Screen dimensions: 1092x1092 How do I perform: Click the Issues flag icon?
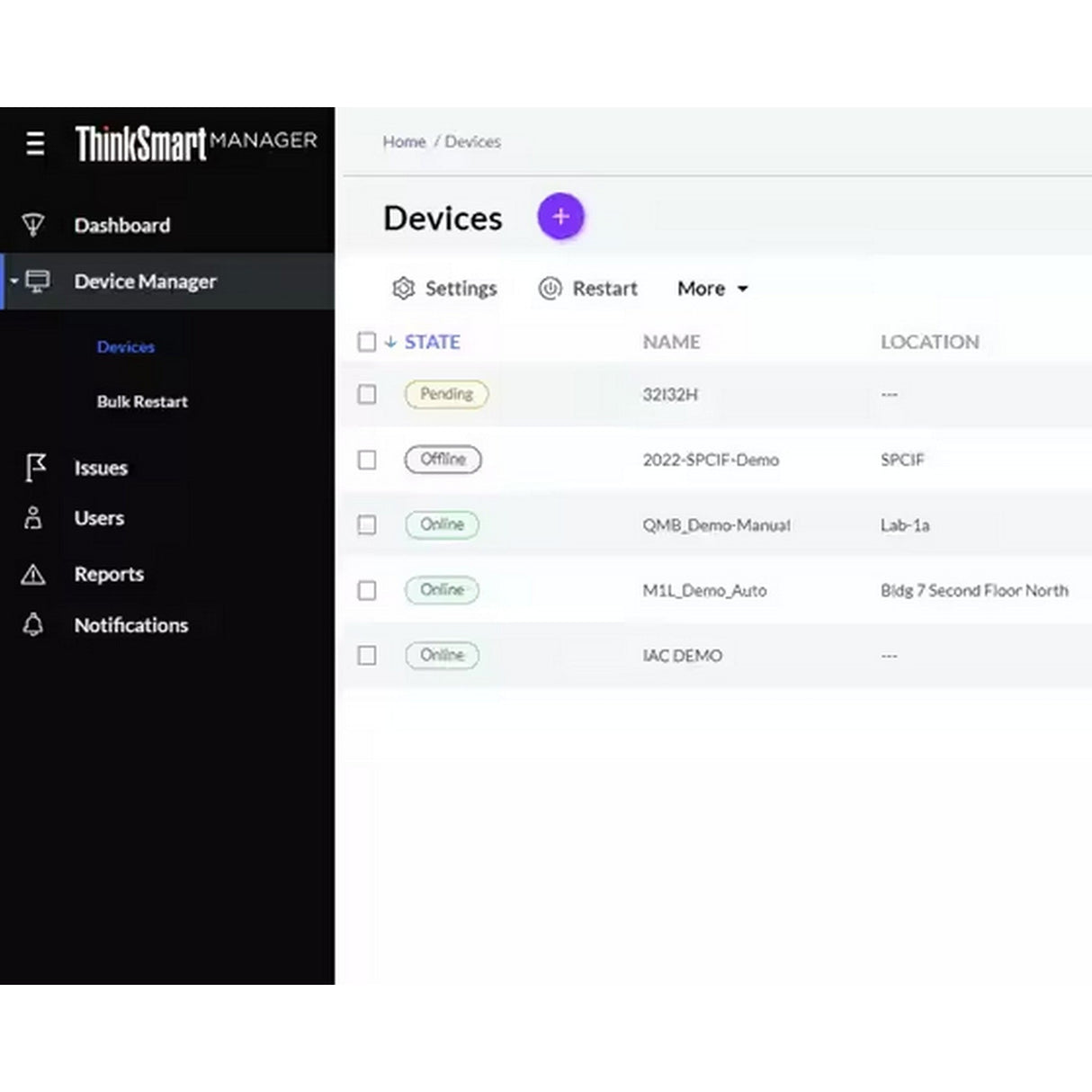click(x=34, y=467)
